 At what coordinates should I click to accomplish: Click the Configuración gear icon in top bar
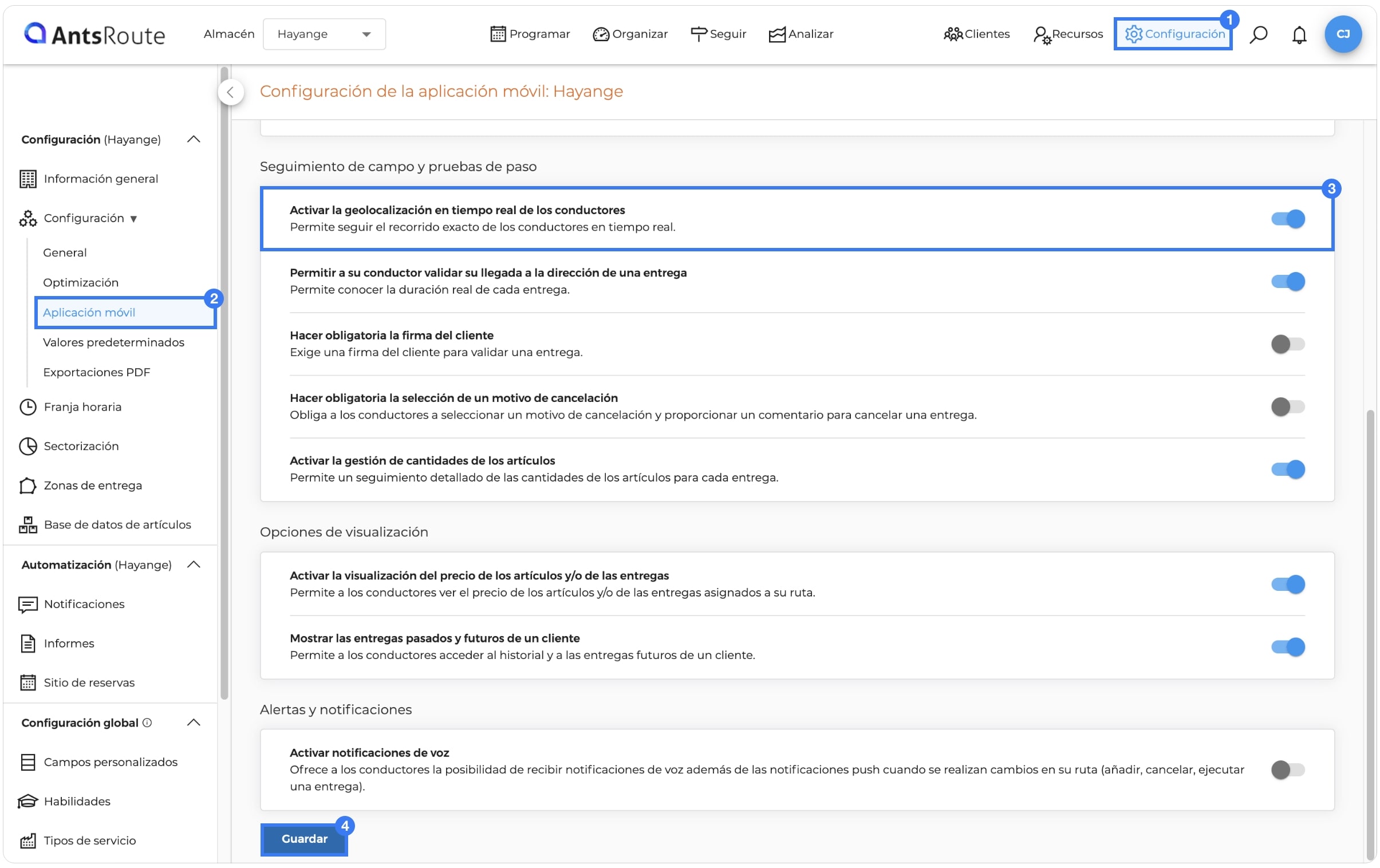(1134, 34)
